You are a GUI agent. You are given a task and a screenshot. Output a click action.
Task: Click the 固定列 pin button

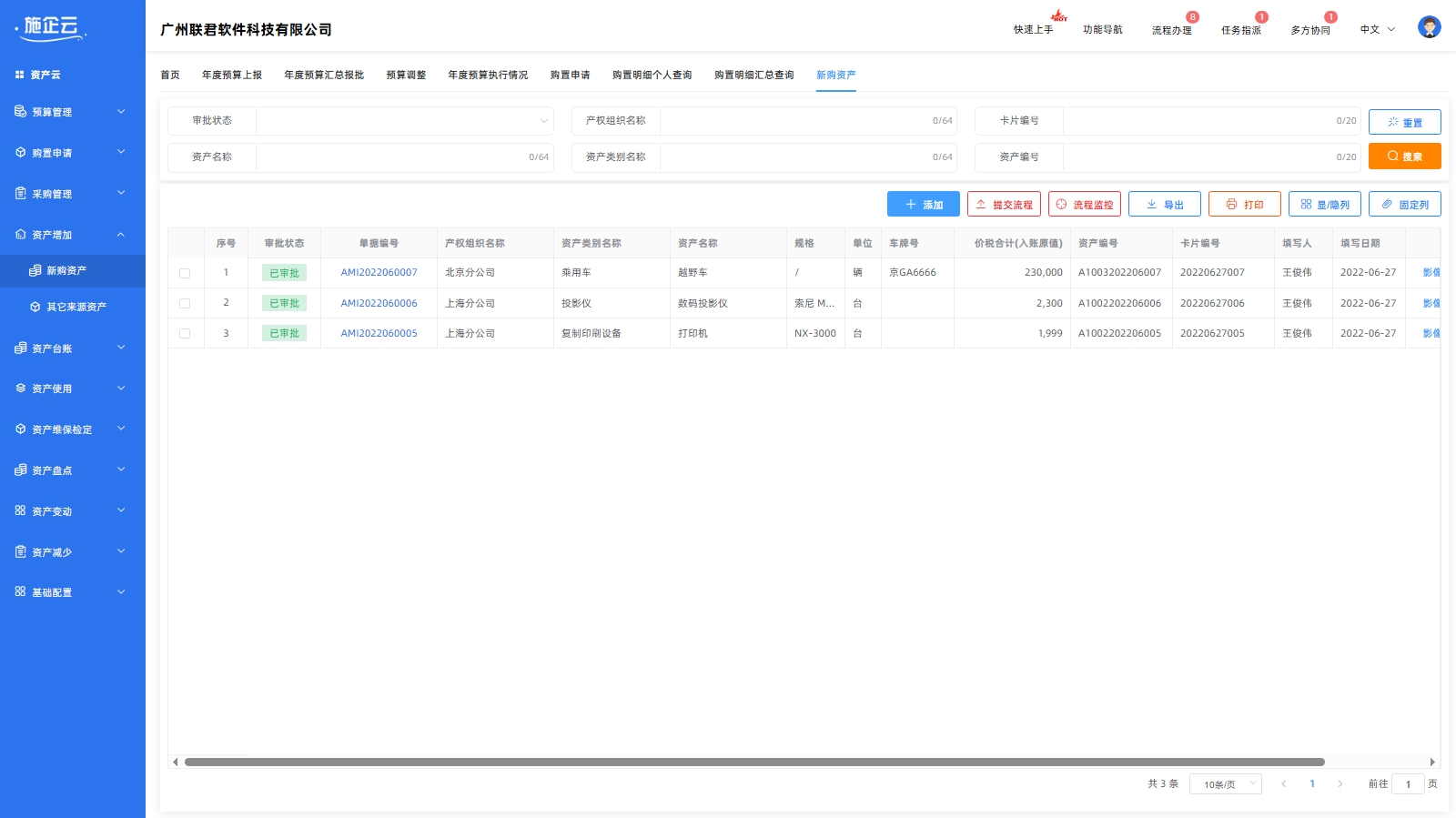point(1404,205)
